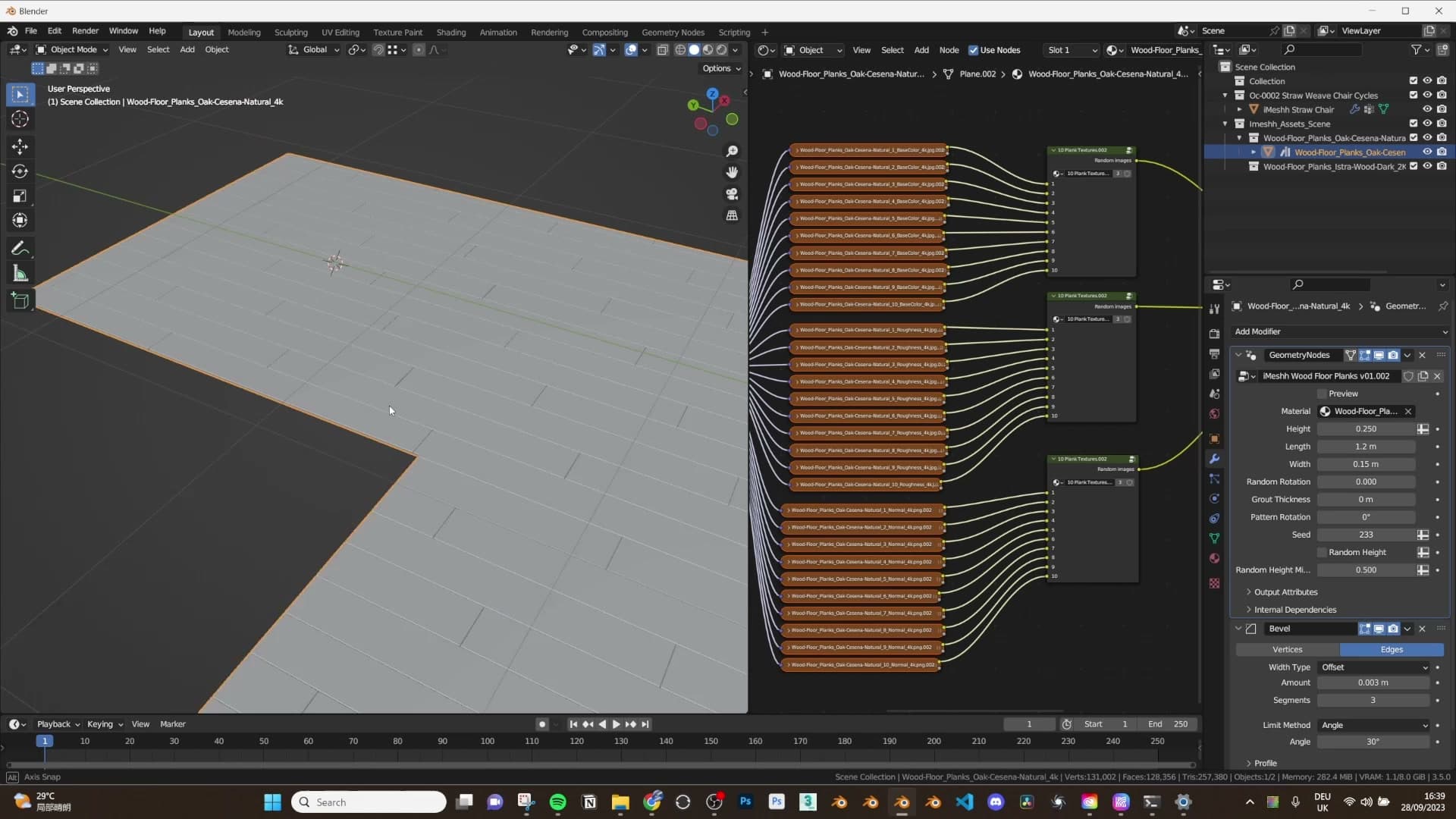Open the Physics properties tab icon
The image size is (1456, 819).
[1214, 498]
